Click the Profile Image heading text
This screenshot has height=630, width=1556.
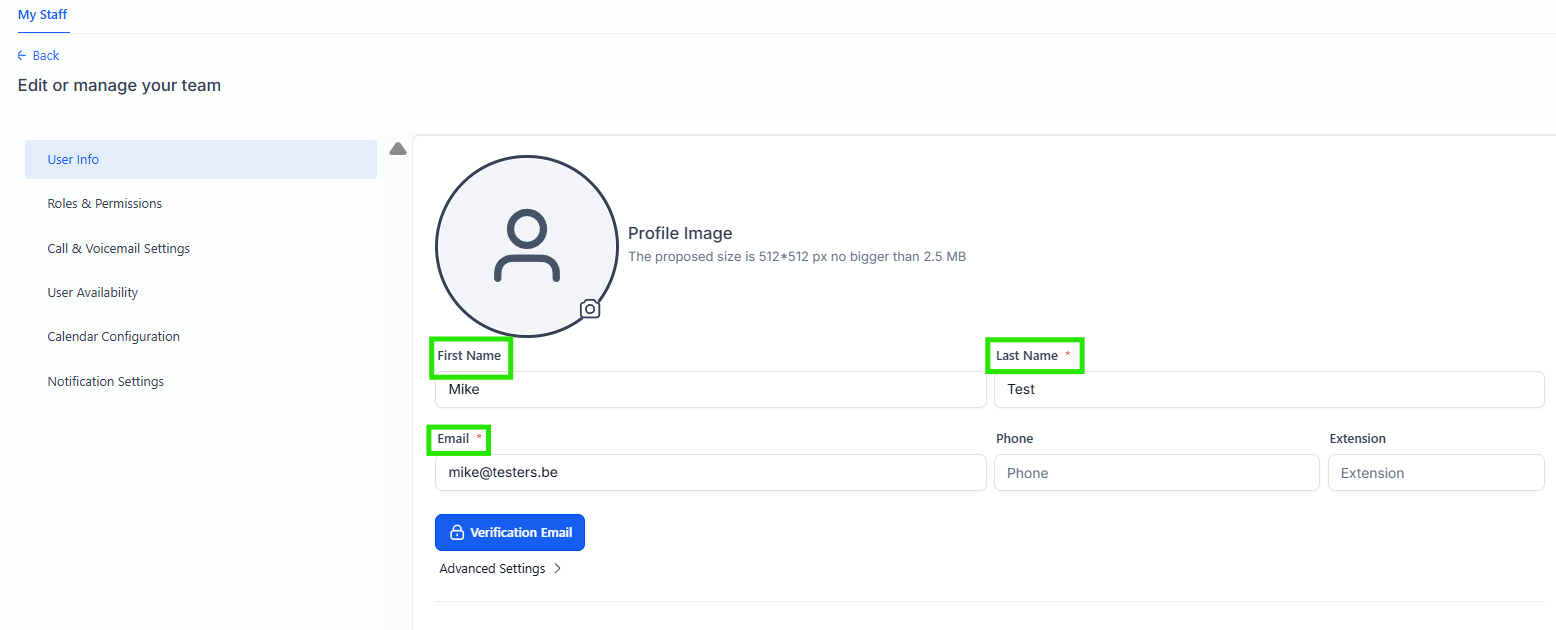(x=680, y=233)
